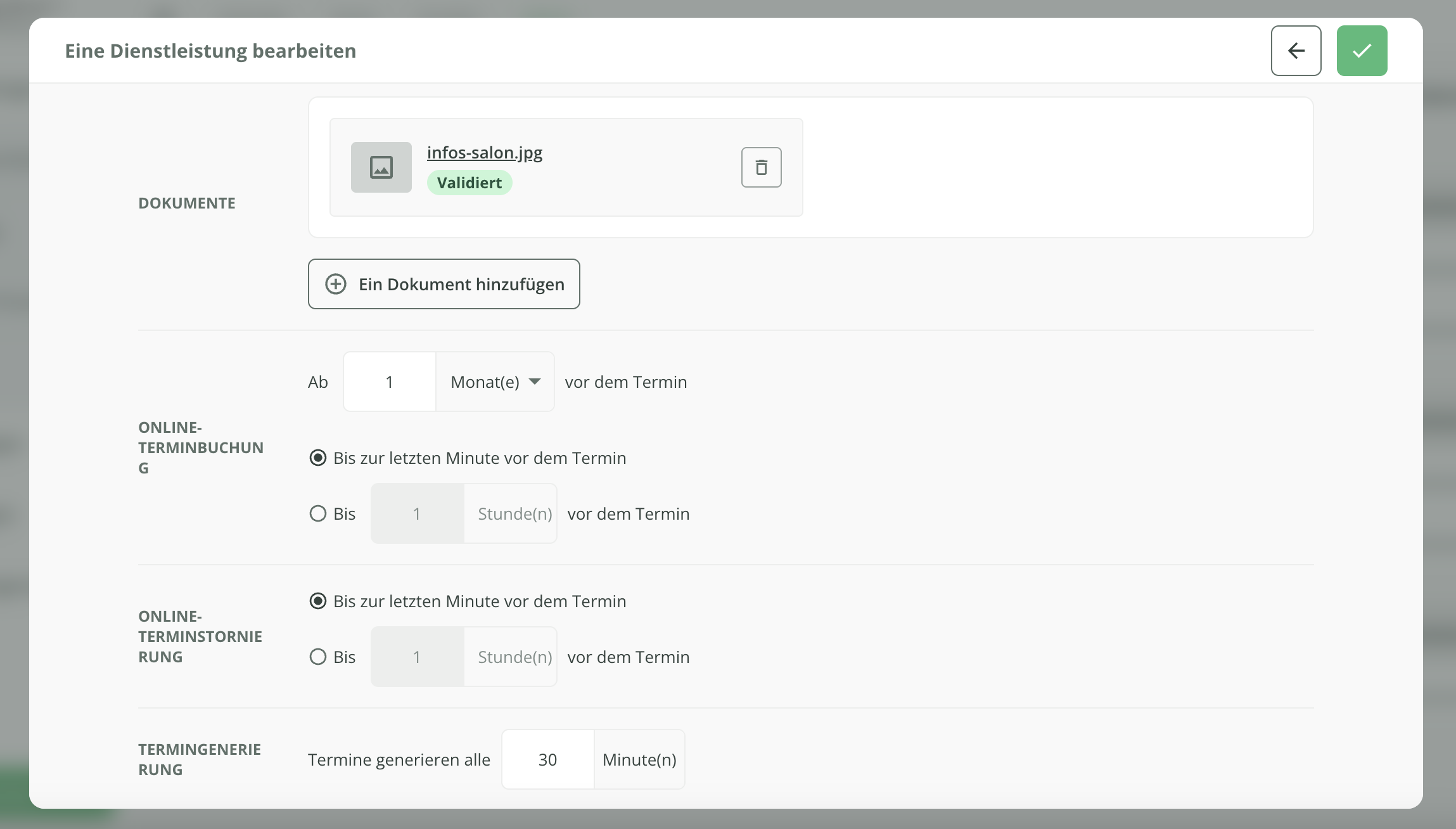Screen dimensions: 1456x829
Task: Edit the 30 minutes generation interval field
Action: [547, 760]
